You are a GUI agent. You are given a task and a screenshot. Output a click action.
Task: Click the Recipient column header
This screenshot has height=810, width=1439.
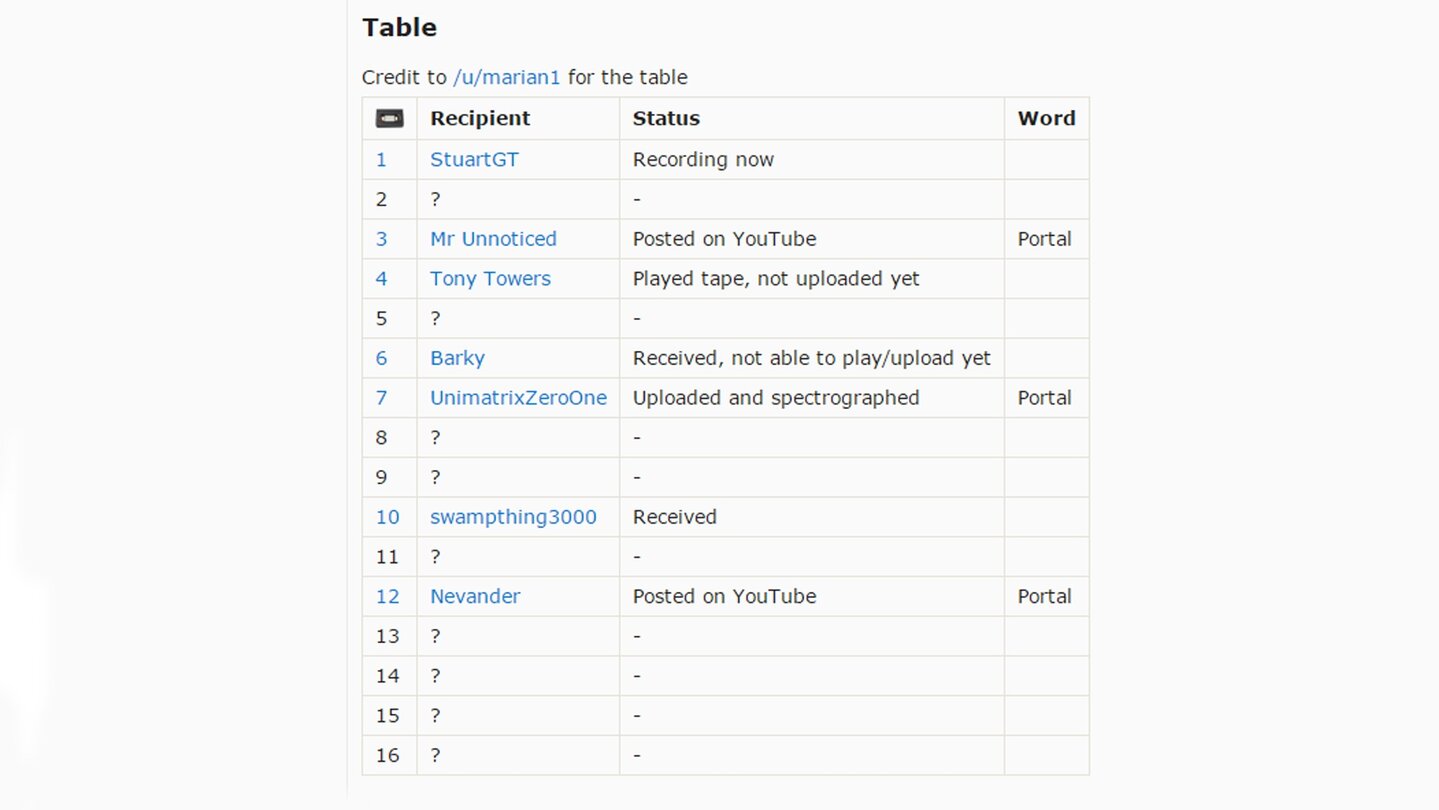(x=480, y=118)
